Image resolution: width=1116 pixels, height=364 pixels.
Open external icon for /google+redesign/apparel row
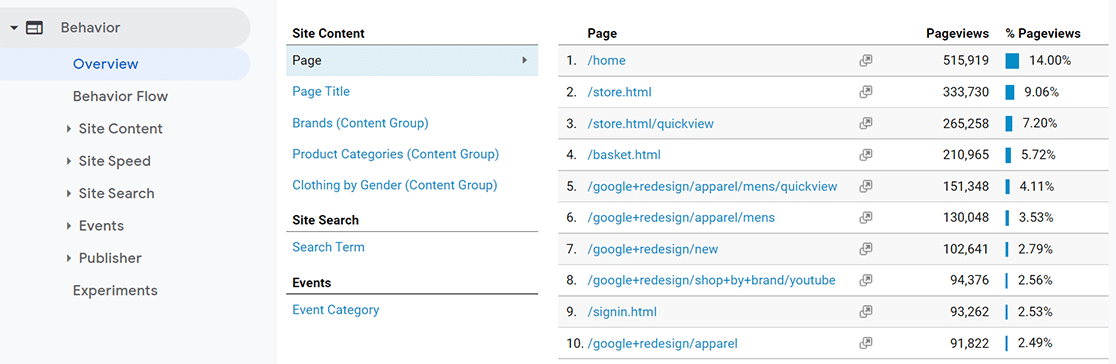pos(865,343)
